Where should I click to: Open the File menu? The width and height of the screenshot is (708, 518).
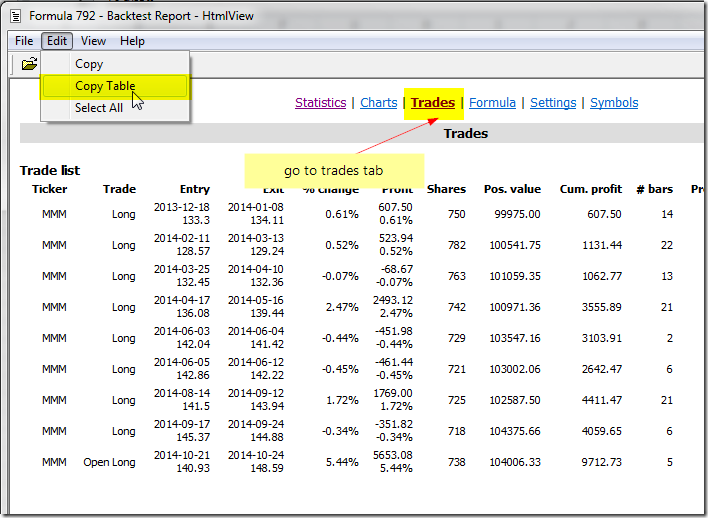tap(24, 41)
